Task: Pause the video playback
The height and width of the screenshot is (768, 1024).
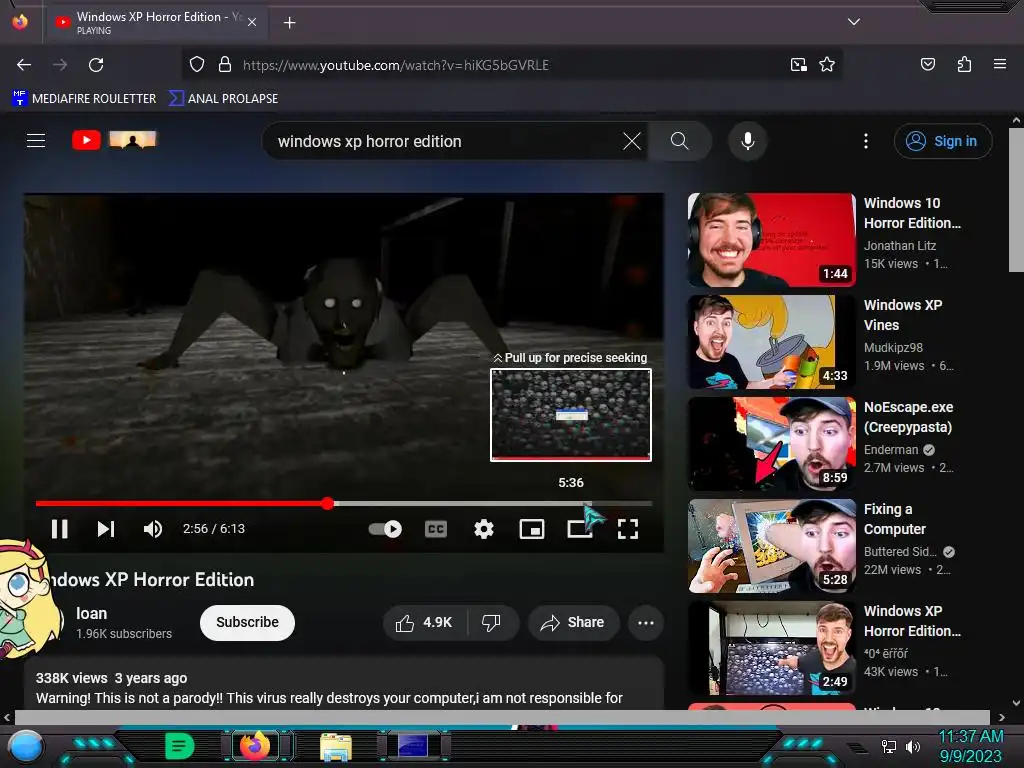Action: click(x=59, y=529)
